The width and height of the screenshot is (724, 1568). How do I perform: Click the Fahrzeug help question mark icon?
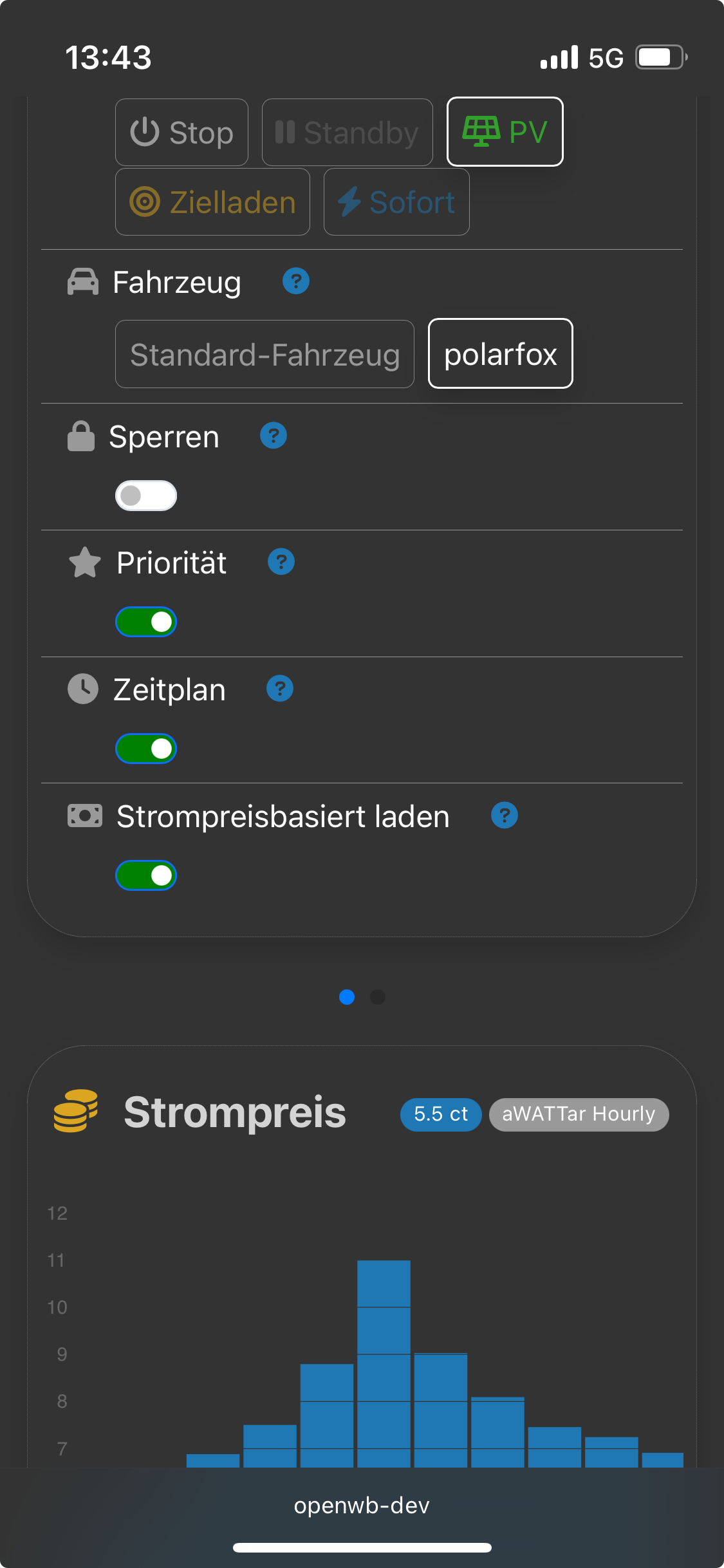[296, 281]
